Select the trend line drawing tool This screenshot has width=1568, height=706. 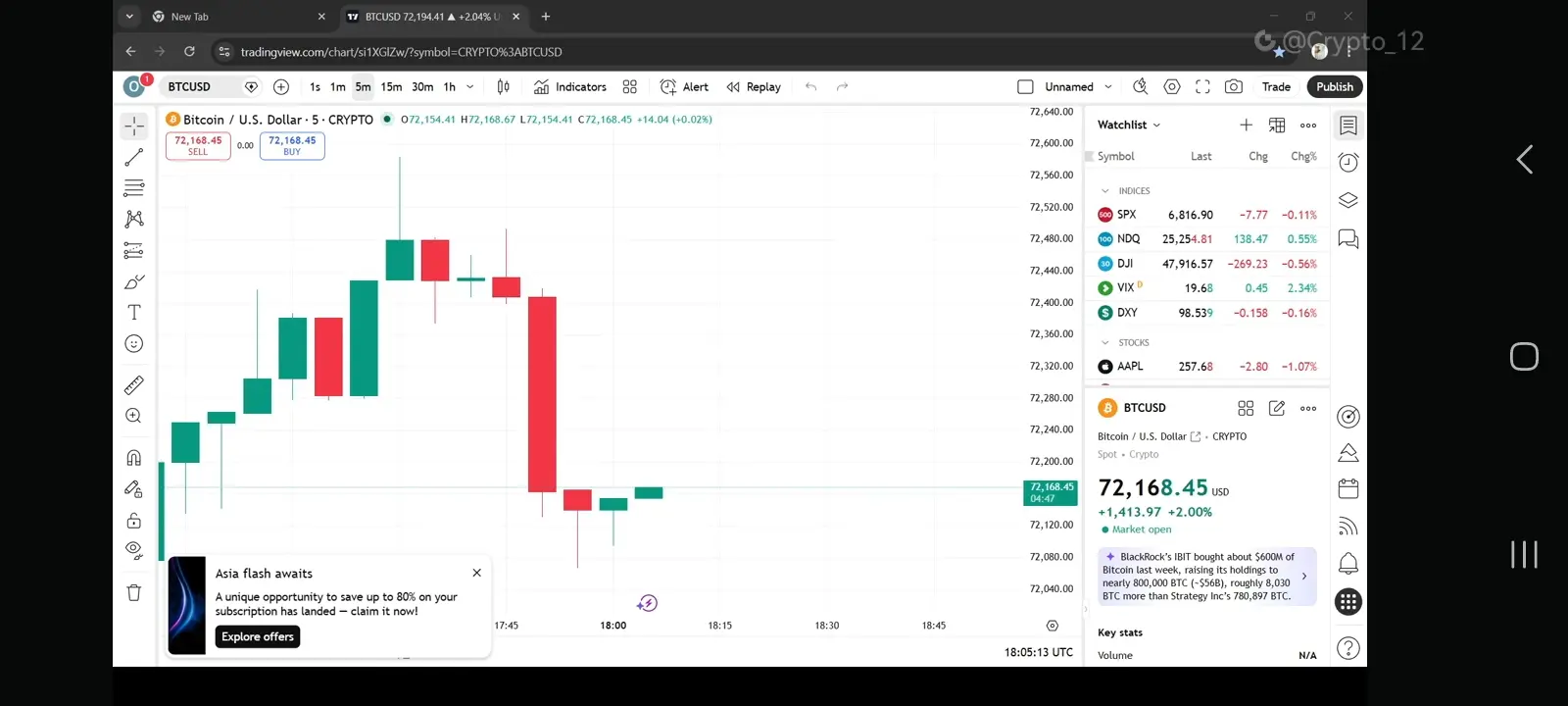(134, 157)
